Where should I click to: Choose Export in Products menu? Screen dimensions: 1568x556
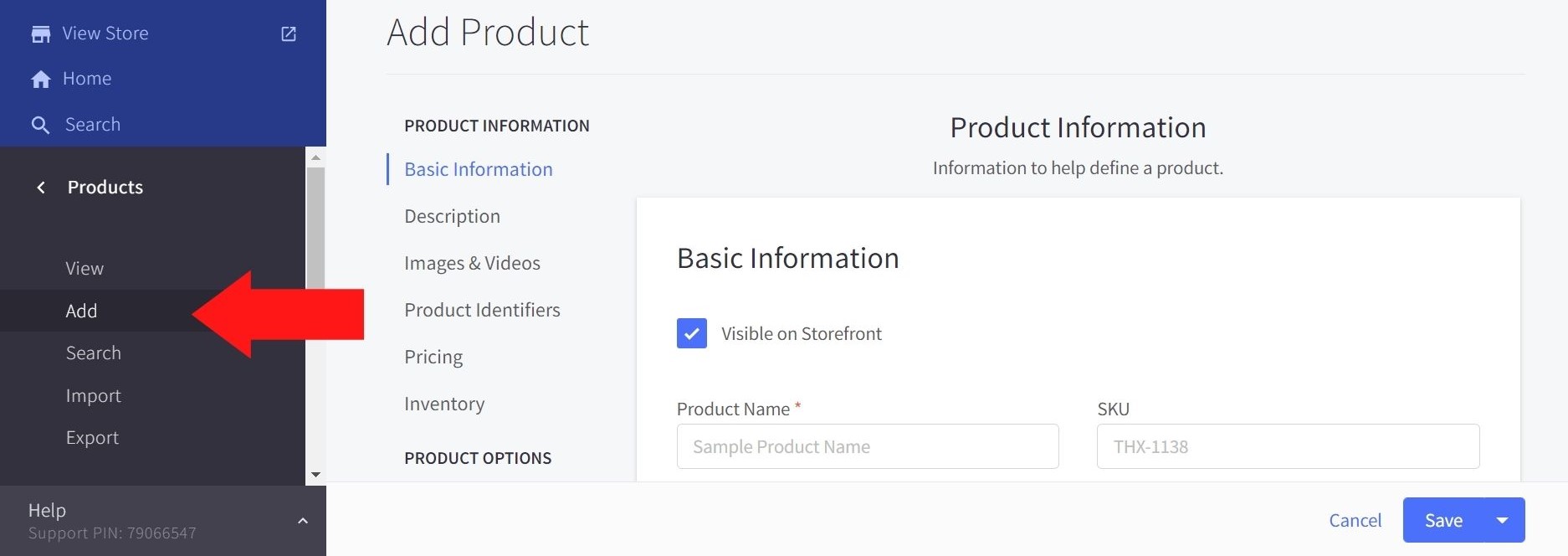coord(92,438)
